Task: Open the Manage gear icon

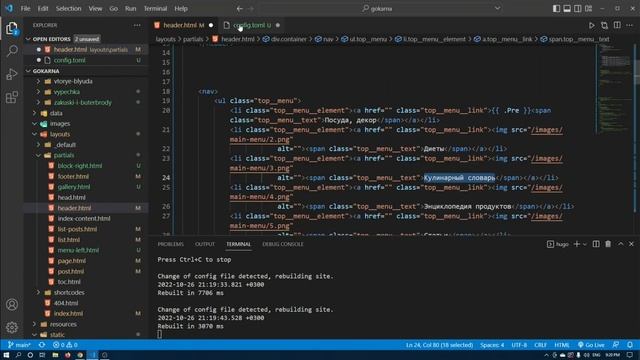Action: pyautogui.click(x=12, y=327)
